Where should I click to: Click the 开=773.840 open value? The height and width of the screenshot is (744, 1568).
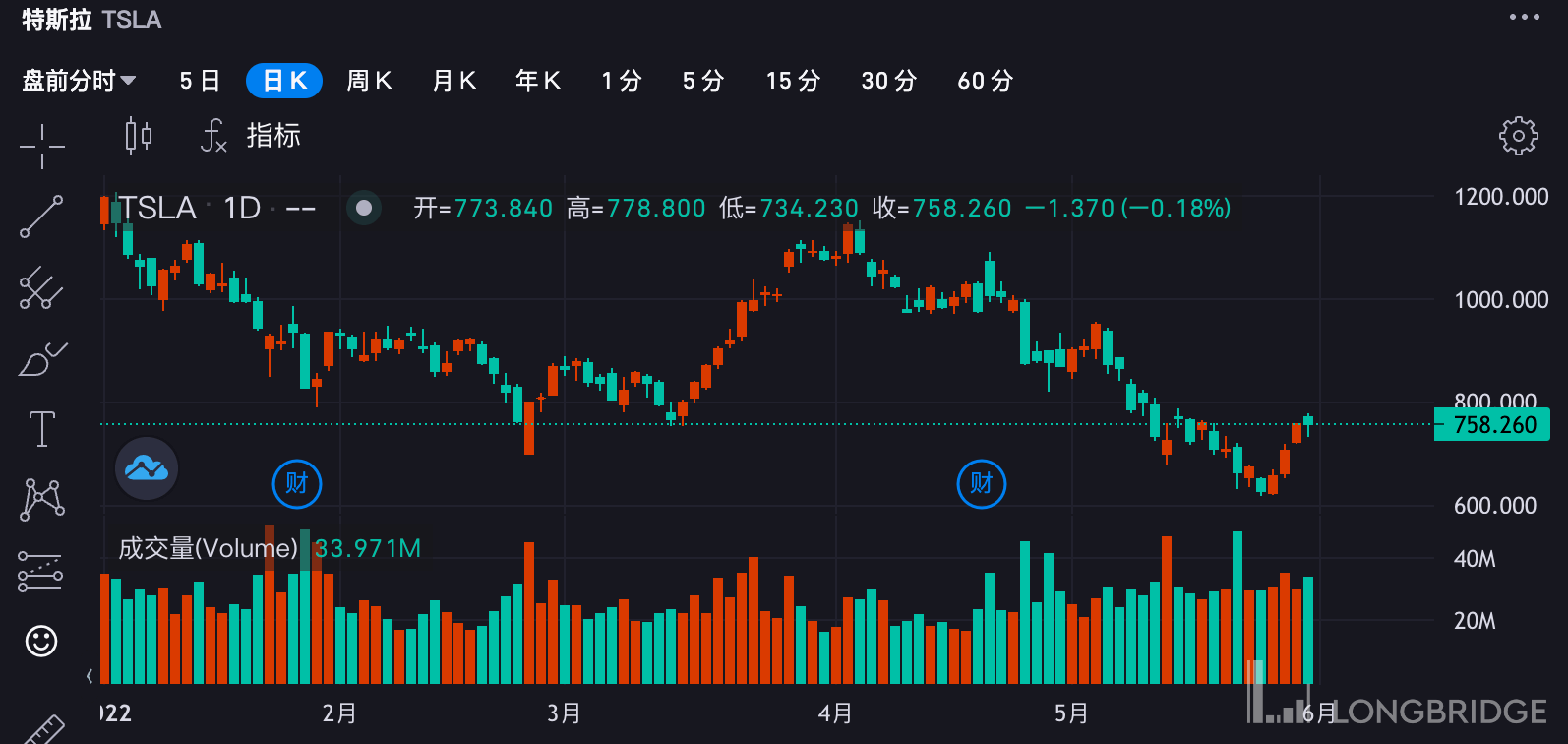[x=483, y=208]
